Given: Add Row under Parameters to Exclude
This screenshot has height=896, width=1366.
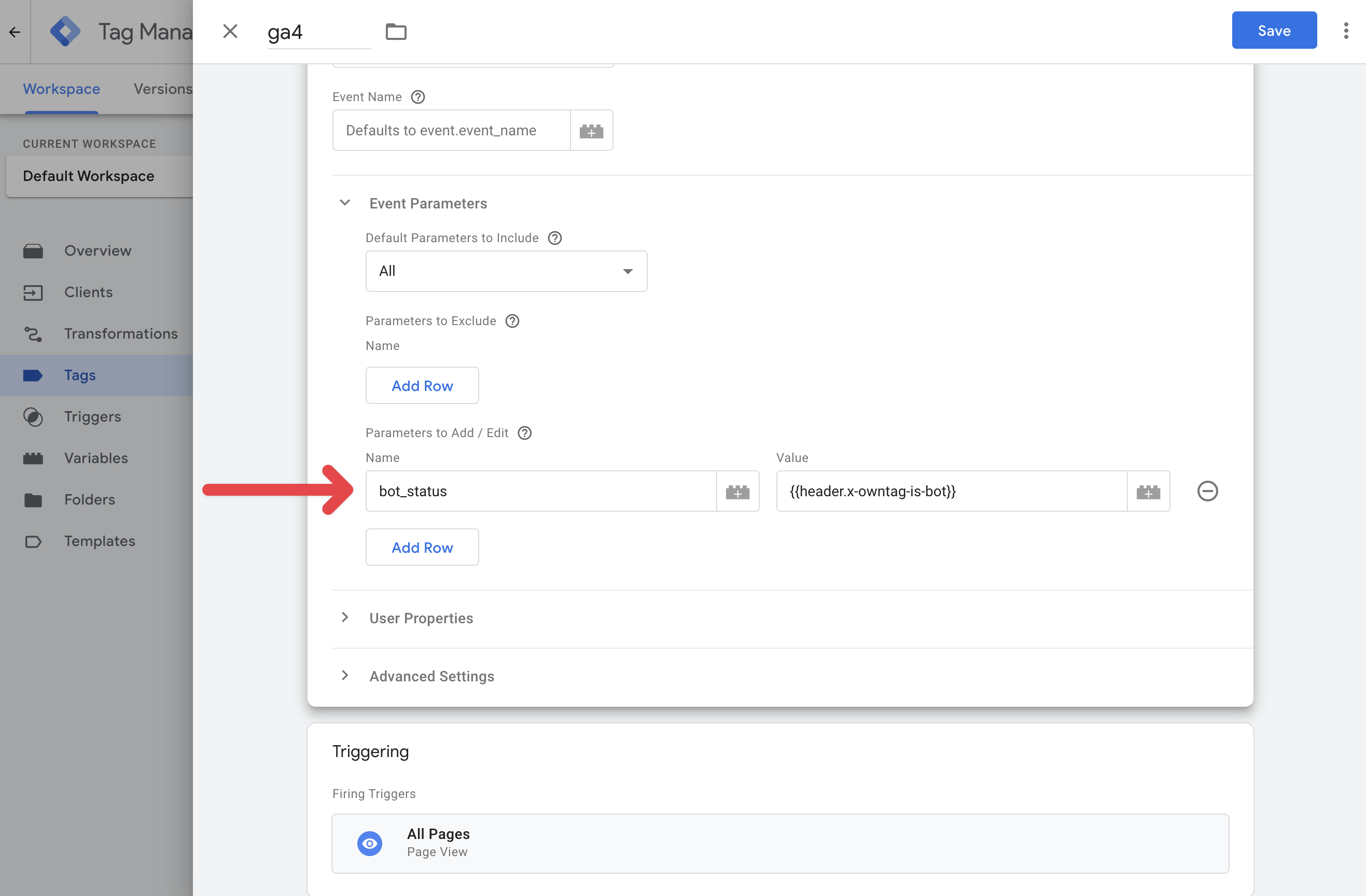Looking at the screenshot, I should click(422, 386).
